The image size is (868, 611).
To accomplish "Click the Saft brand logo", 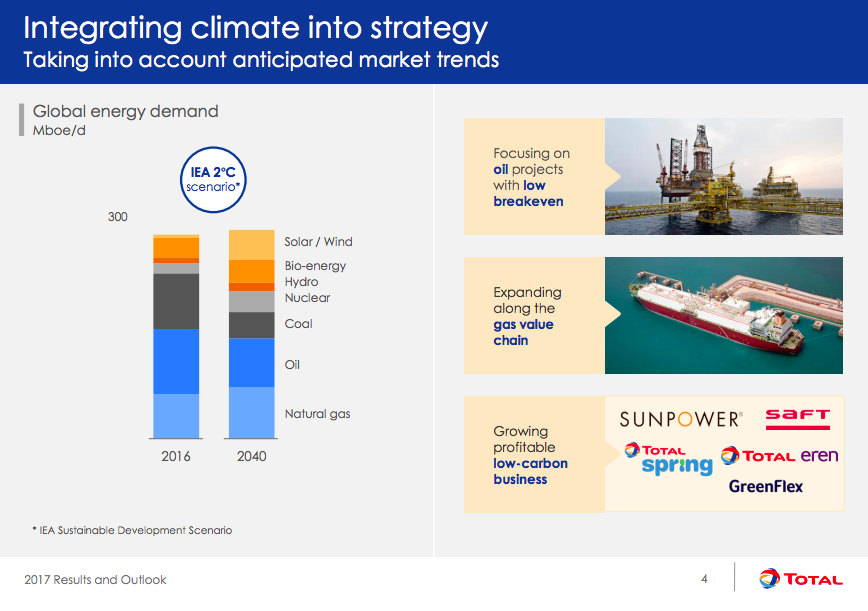I will click(797, 418).
